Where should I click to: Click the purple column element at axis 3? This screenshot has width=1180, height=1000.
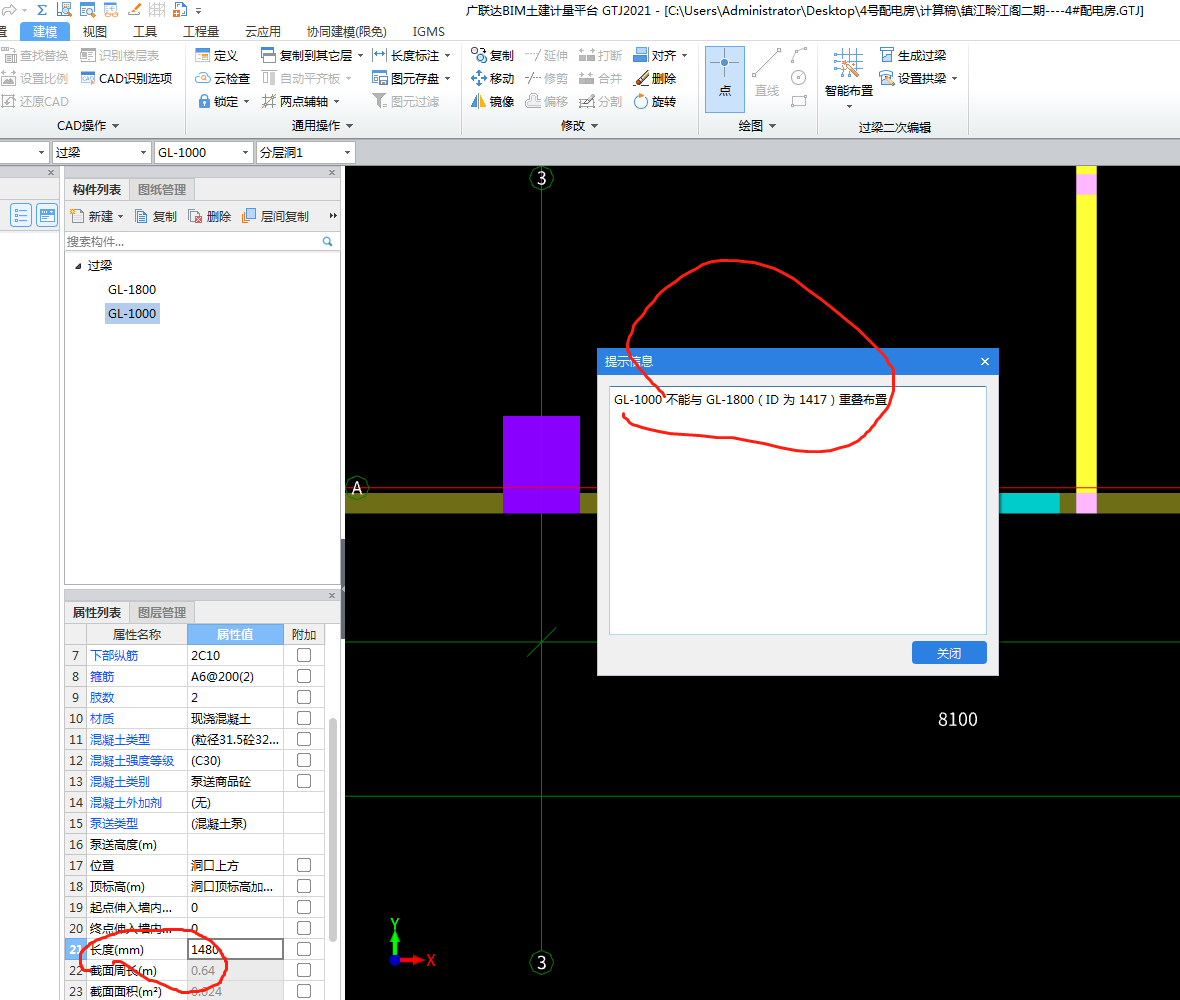[541, 464]
